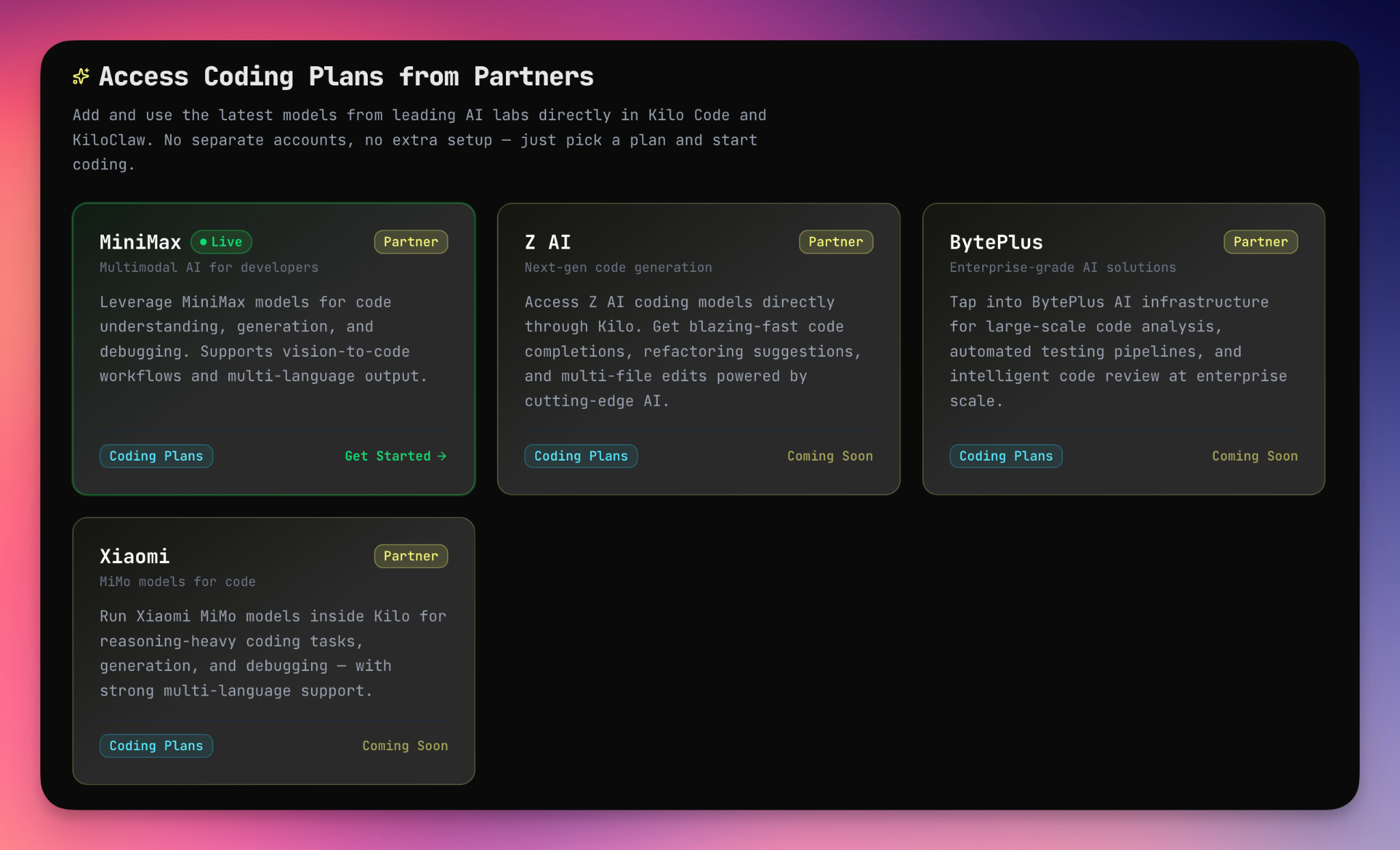Screen dimensions: 1400x850
Task: Click the BytePlus card title
Action: point(996,242)
